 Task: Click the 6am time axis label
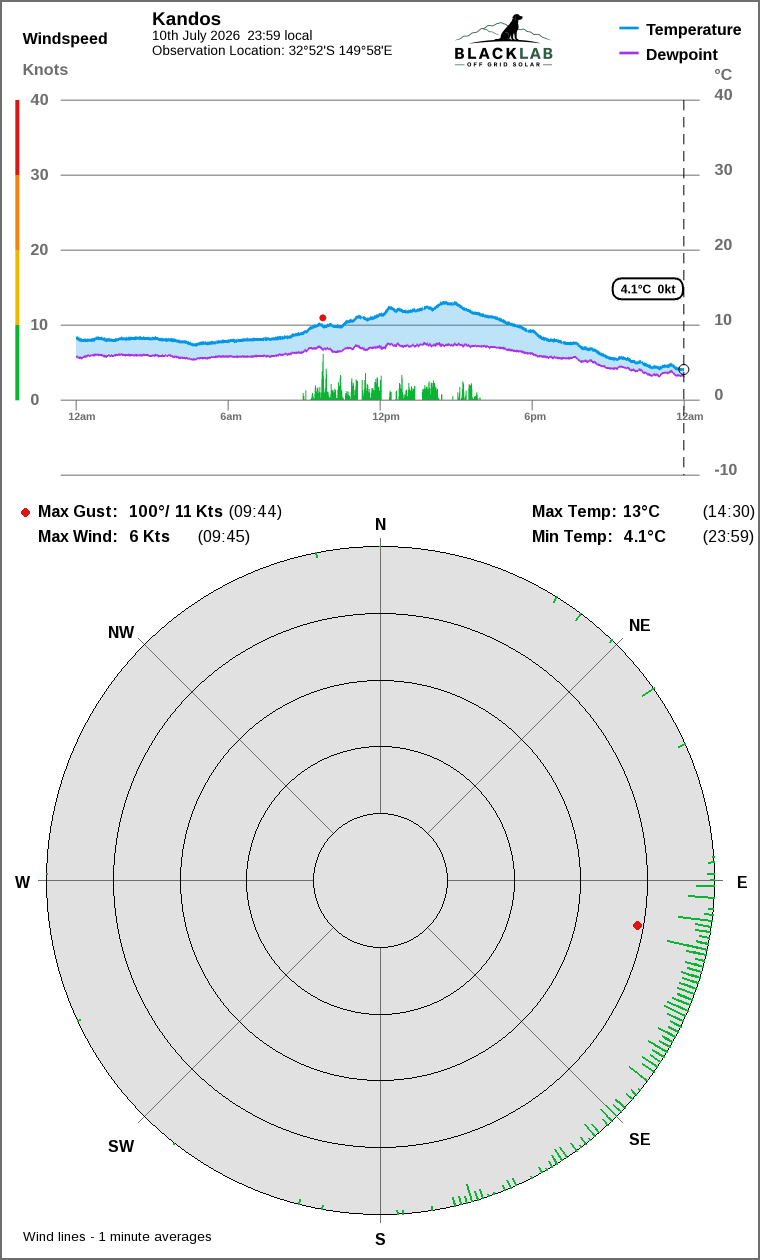click(231, 416)
